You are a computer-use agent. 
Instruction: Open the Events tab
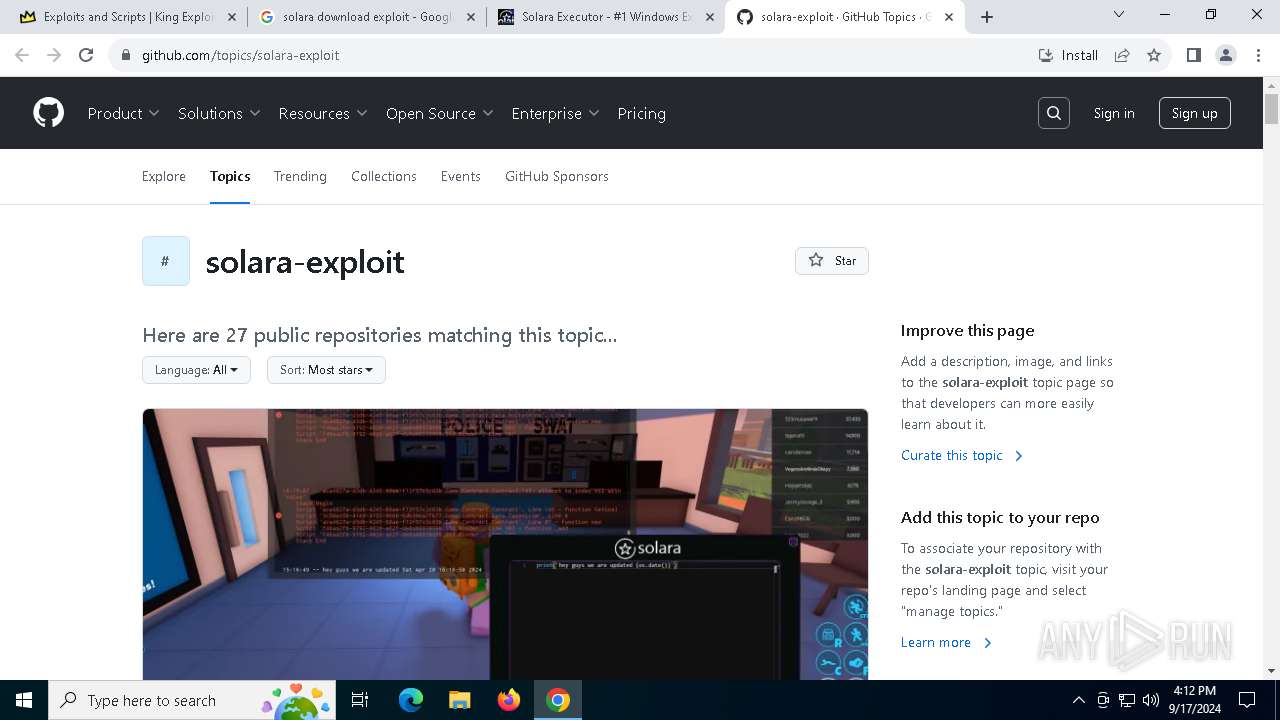coord(461,176)
